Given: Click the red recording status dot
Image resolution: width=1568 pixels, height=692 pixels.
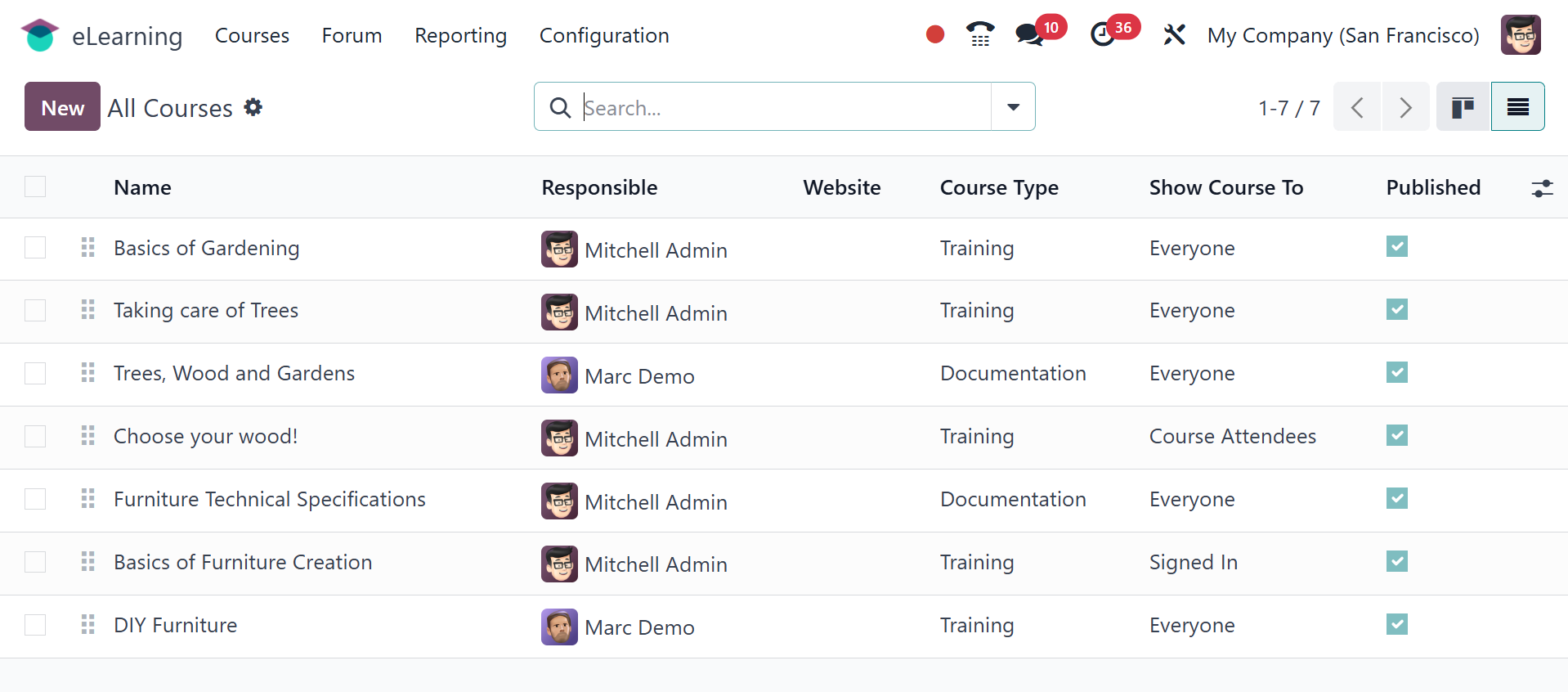Looking at the screenshot, I should tap(935, 34).
